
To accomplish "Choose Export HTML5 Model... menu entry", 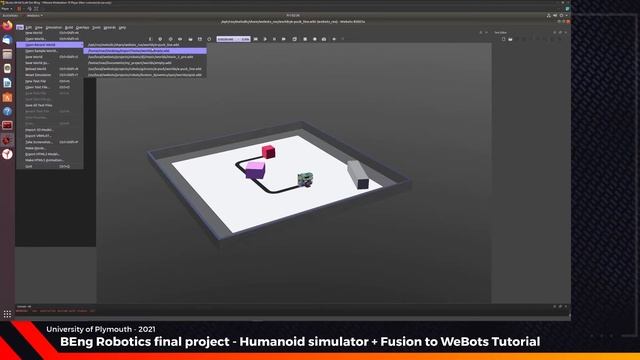I will point(50,154).
